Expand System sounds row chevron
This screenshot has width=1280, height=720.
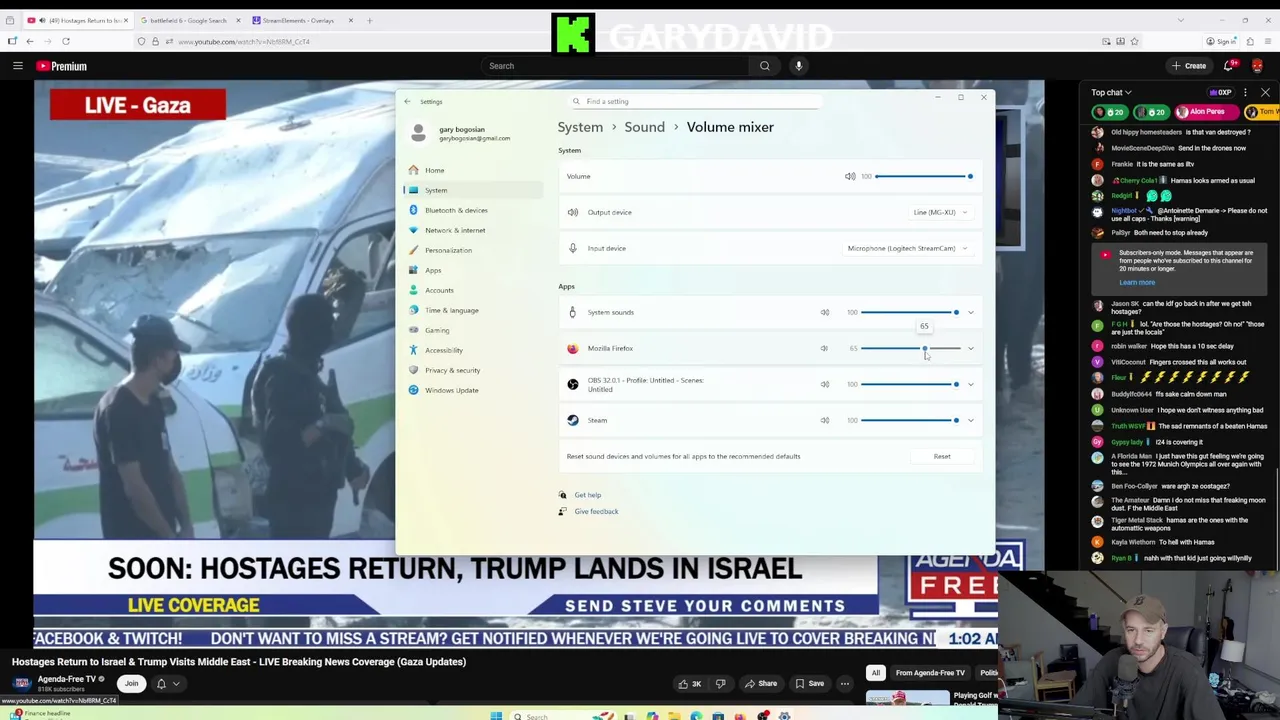point(970,312)
